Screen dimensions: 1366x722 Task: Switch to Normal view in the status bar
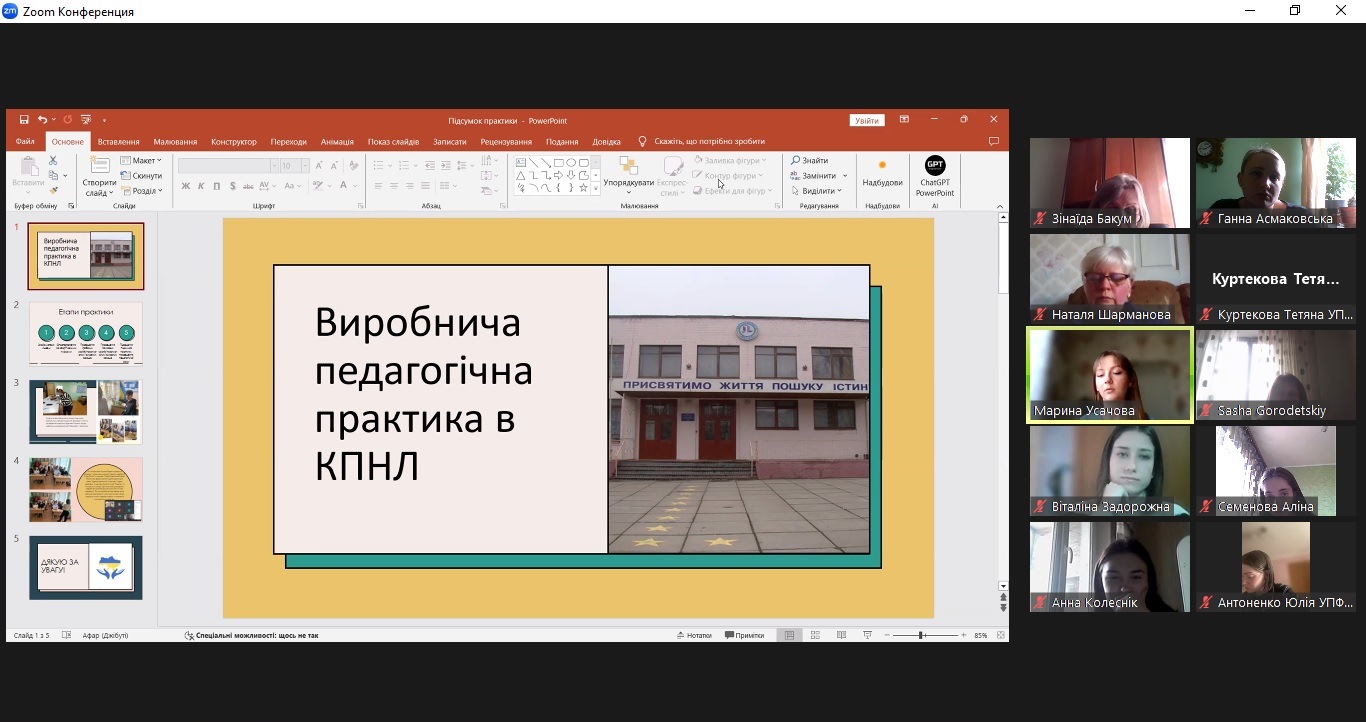pyautogui.click(x=790, y=635)
